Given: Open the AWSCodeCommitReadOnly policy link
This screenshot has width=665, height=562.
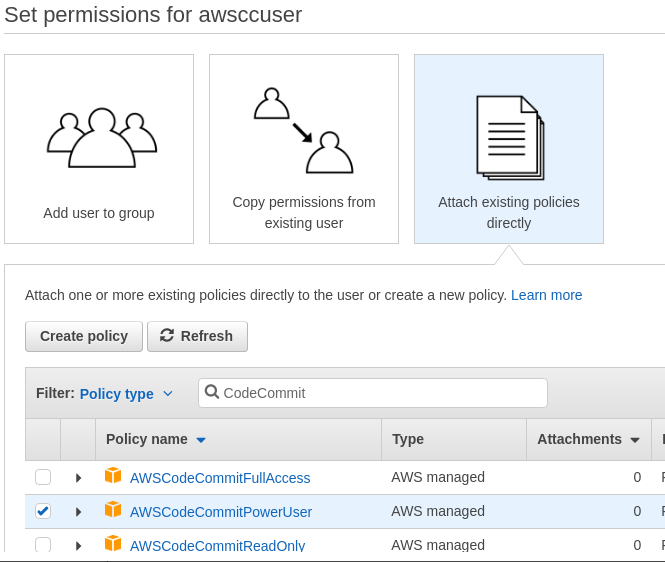Looking at the screenshot, I should click(217, 545).
